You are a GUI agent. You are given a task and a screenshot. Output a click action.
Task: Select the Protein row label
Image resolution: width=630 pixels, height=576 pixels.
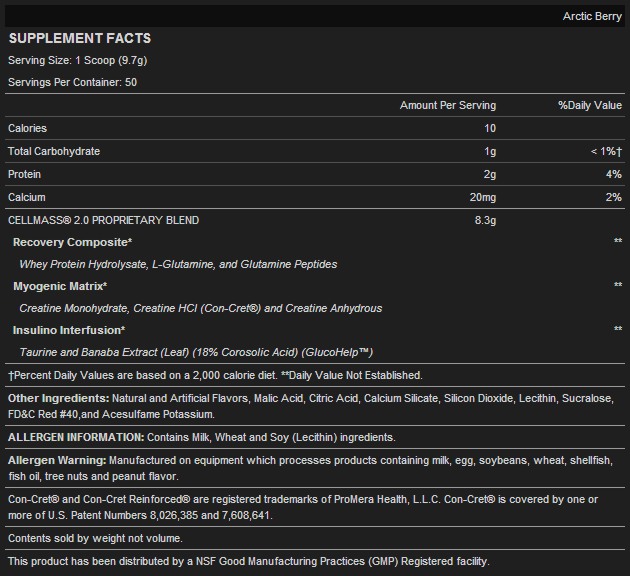(24, 174)
